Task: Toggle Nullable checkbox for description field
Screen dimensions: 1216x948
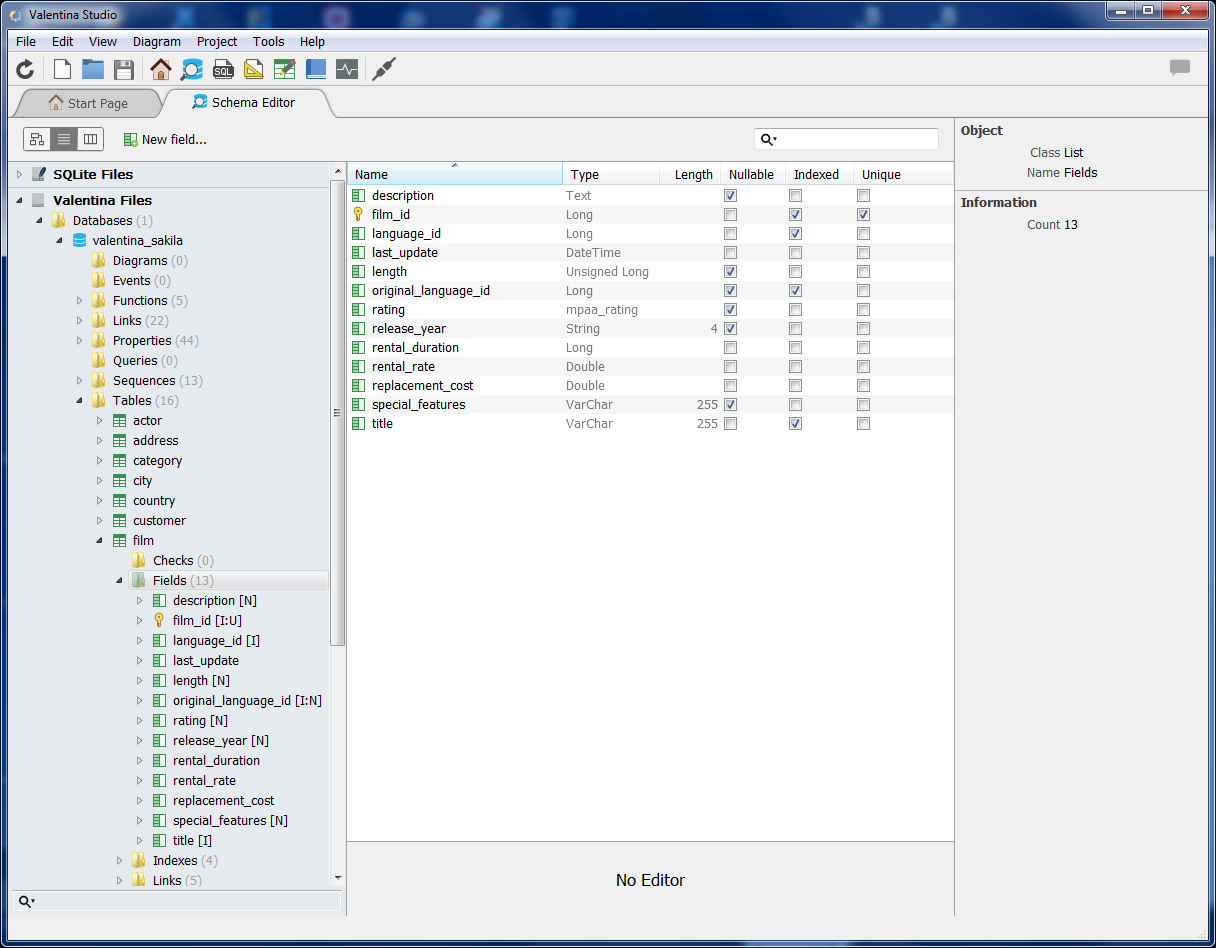Action: tap(731, 196)
